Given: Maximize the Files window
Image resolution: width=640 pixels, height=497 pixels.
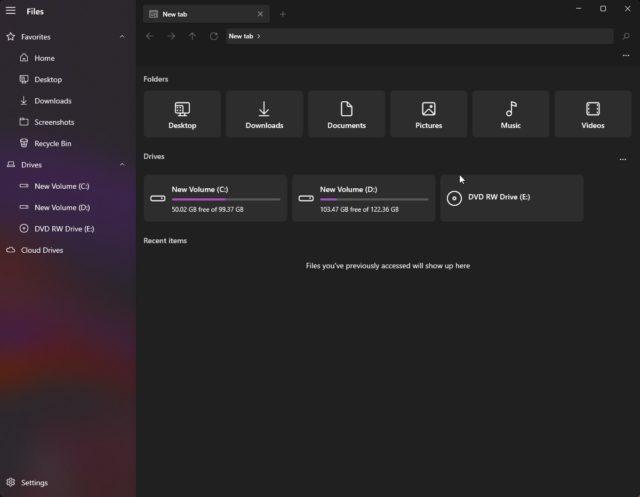Looking at the screenshot, I should (x=603, y=9).
